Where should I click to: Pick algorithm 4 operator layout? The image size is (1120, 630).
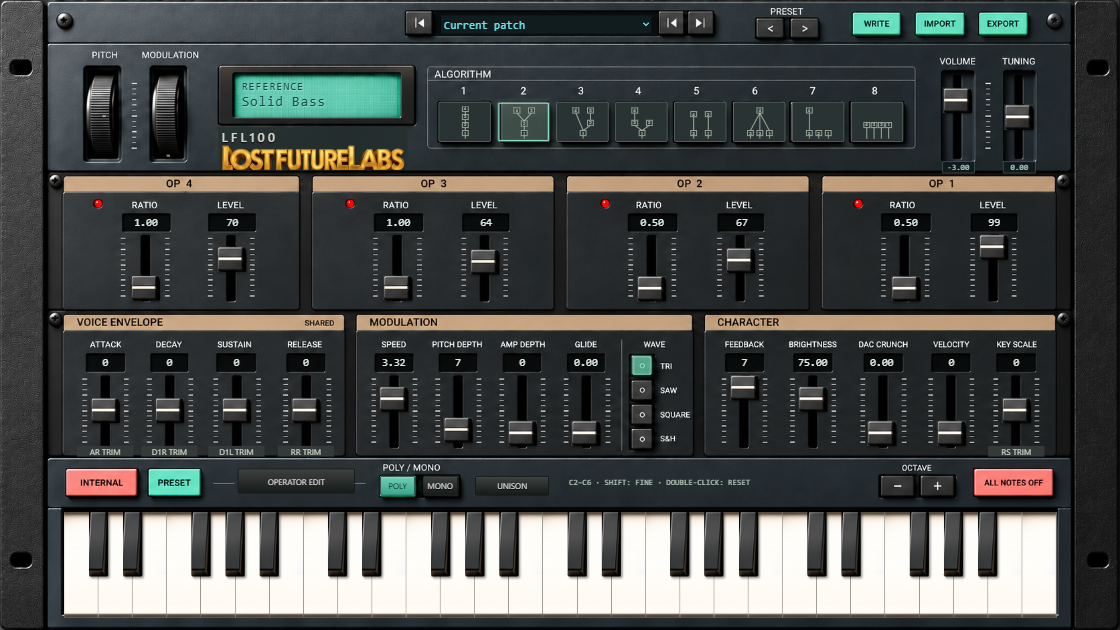click(641, 121)
